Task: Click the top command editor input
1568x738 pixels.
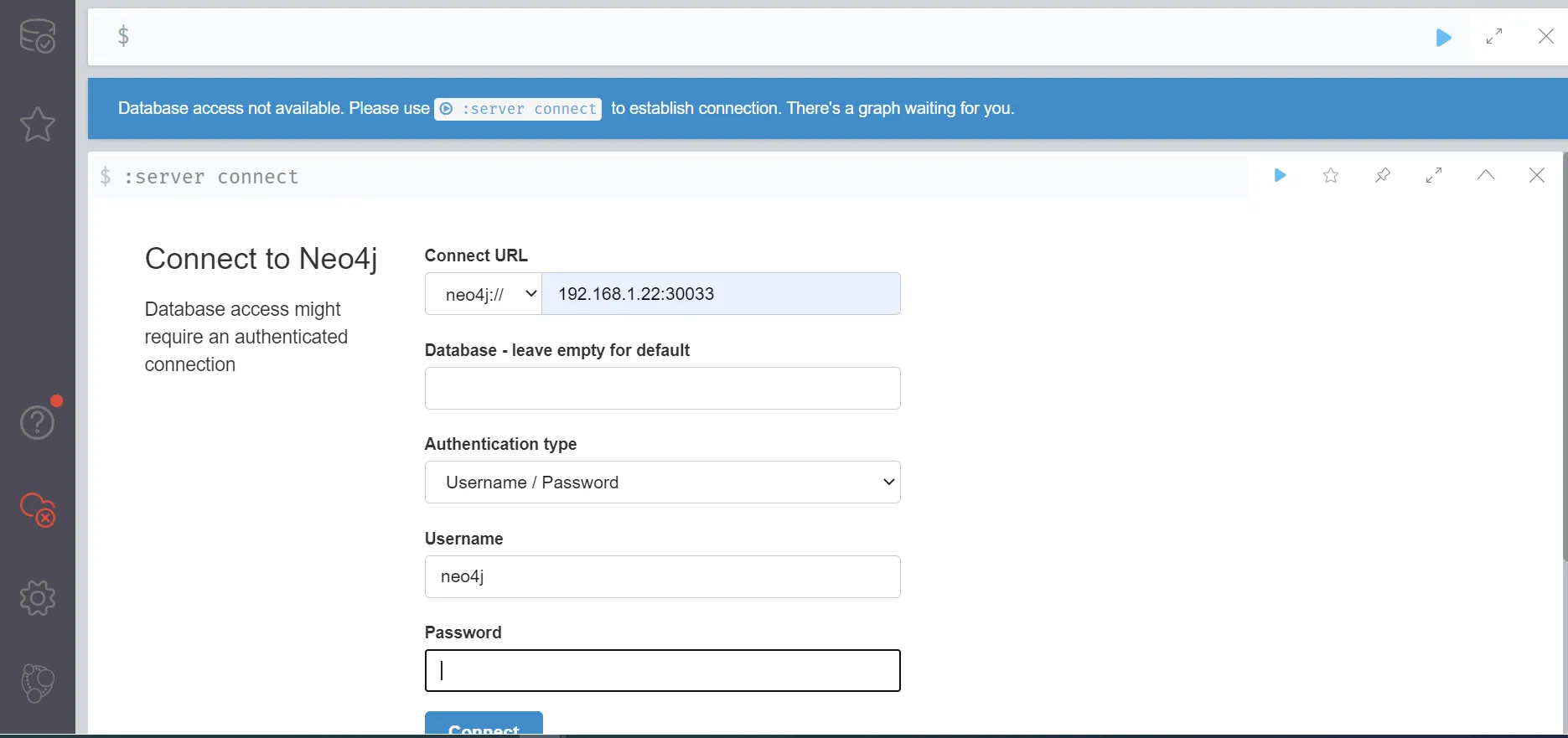Action: (779, 37)
